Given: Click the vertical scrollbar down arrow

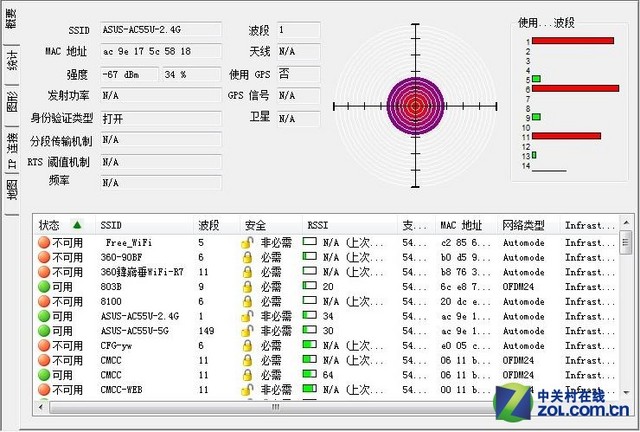Looking at the screenshot, I should (x=625, y=393).
